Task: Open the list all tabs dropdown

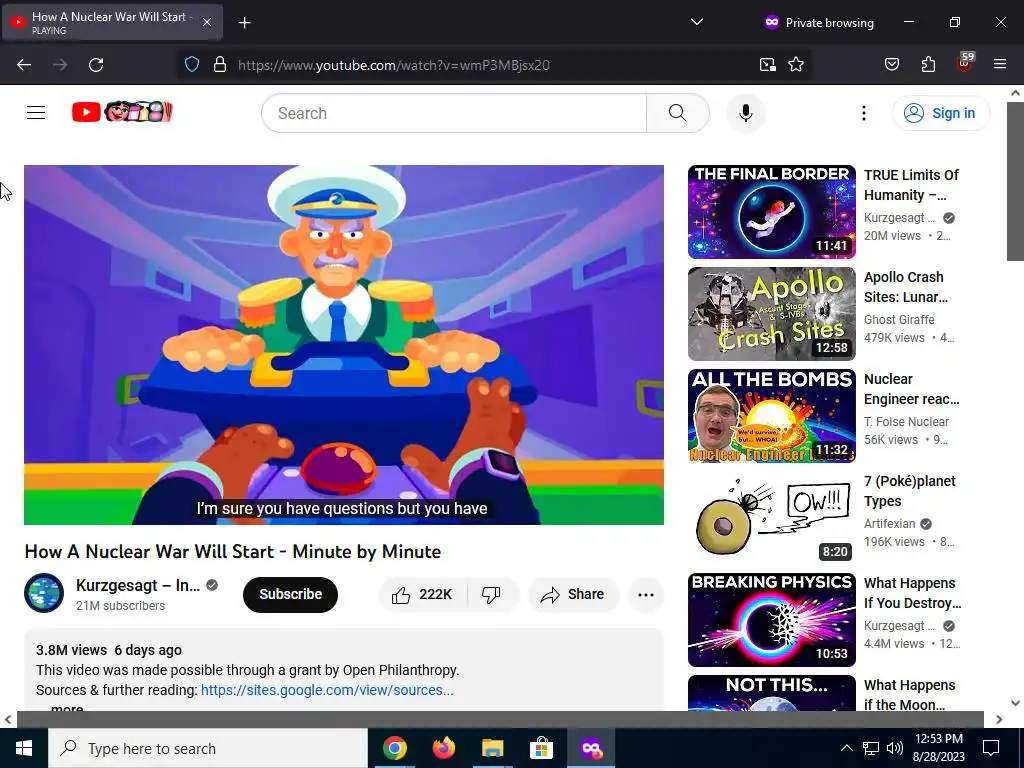Action: [x=697, y=22]
